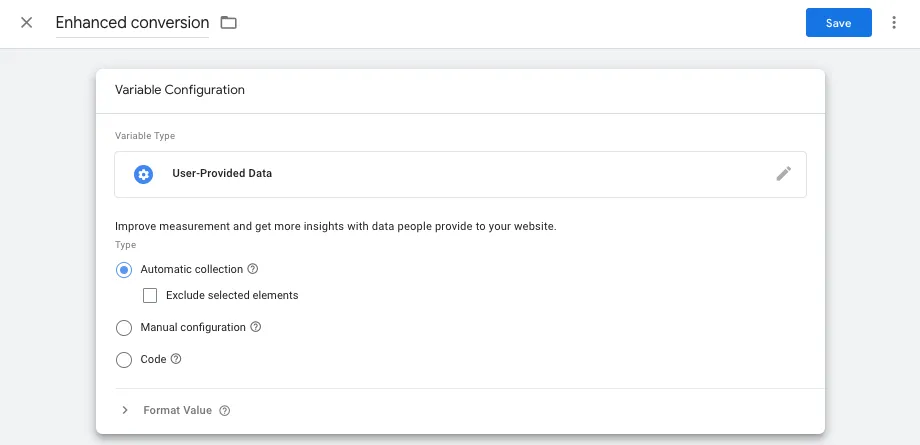Open the folder icon beside variable name
The image size is (920, 445).
click(228, 23)
